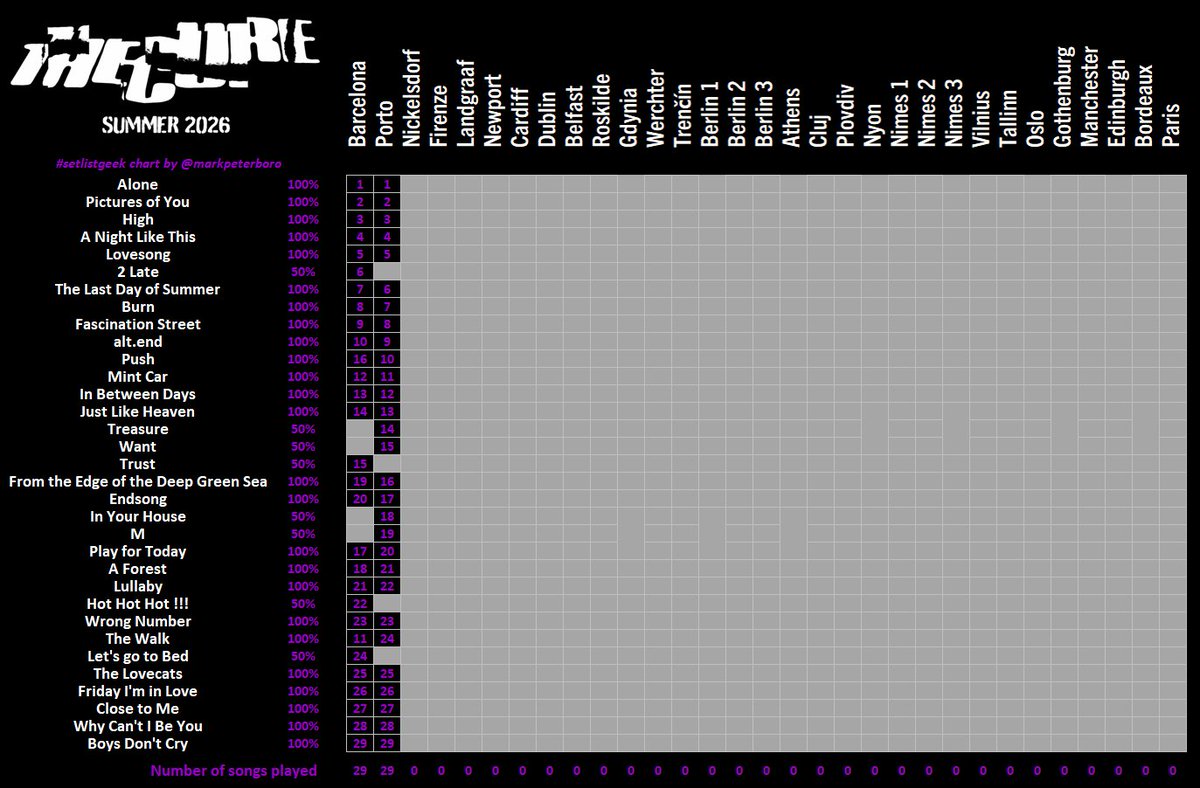Viewport: 1200px width, 788px height.
Task: Click the Gothenburg column header
Action: (1062, 97)
